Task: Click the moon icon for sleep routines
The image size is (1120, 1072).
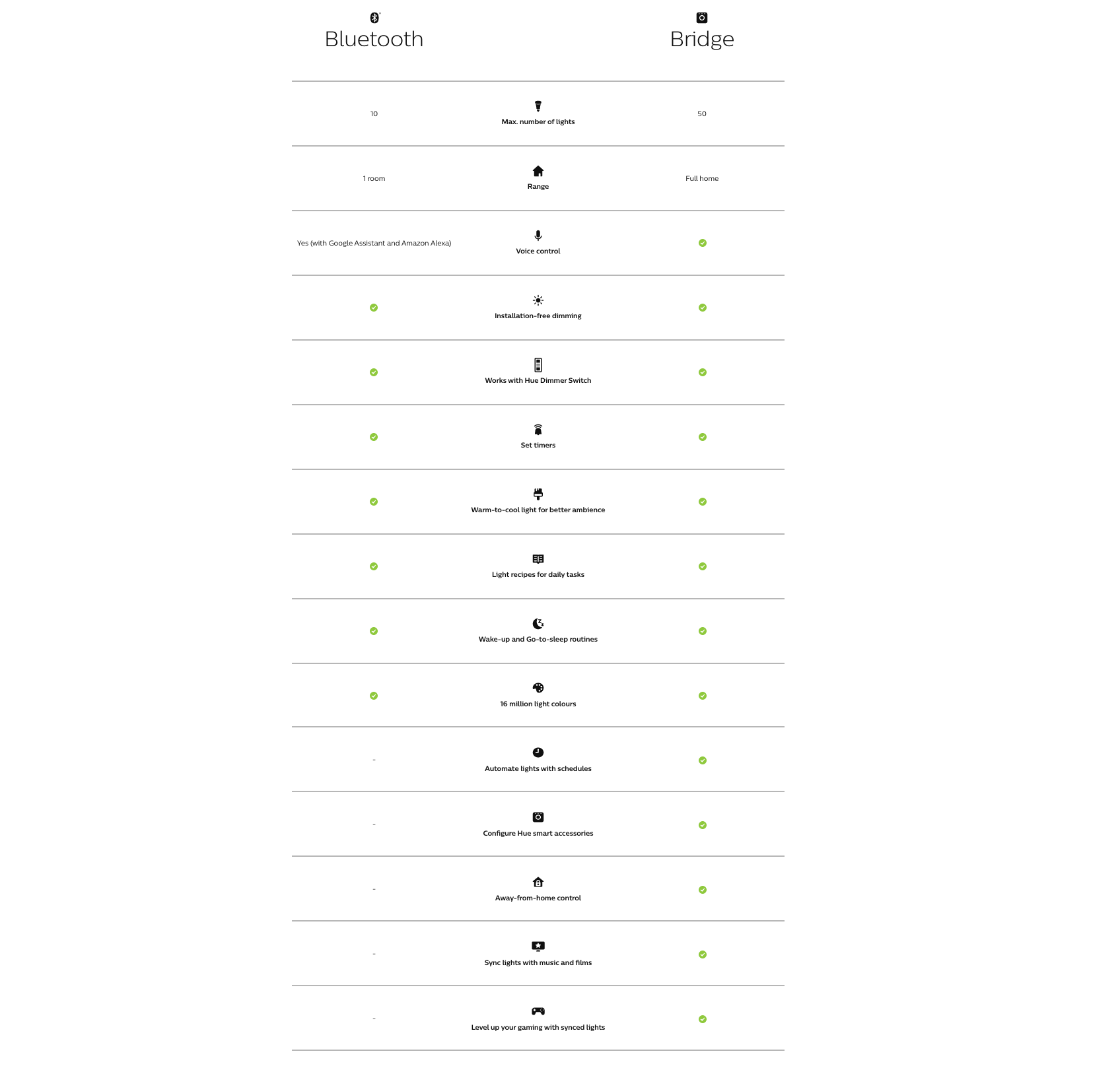Action: tap(538, 624)
